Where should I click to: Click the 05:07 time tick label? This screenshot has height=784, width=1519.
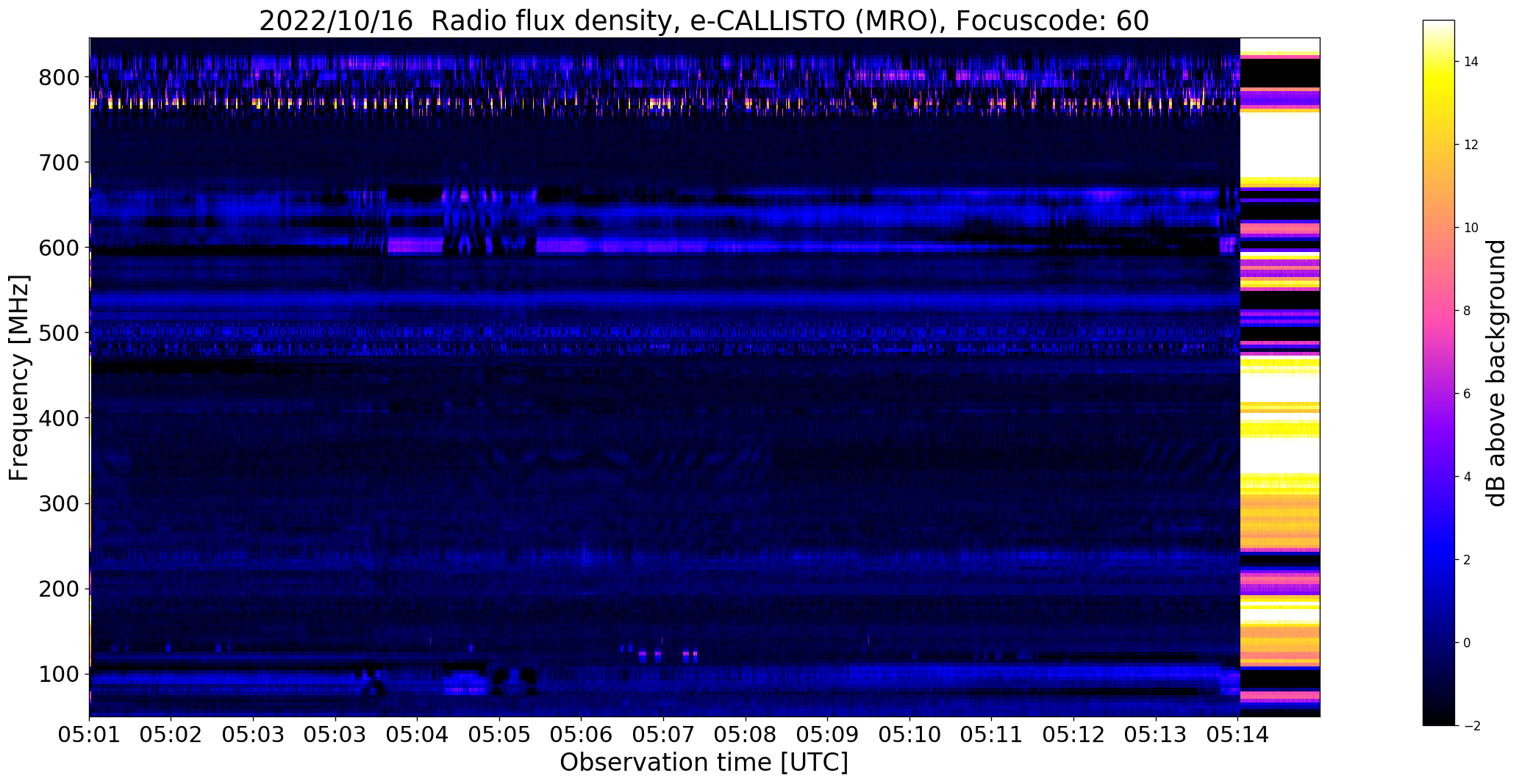pos(663,735)
